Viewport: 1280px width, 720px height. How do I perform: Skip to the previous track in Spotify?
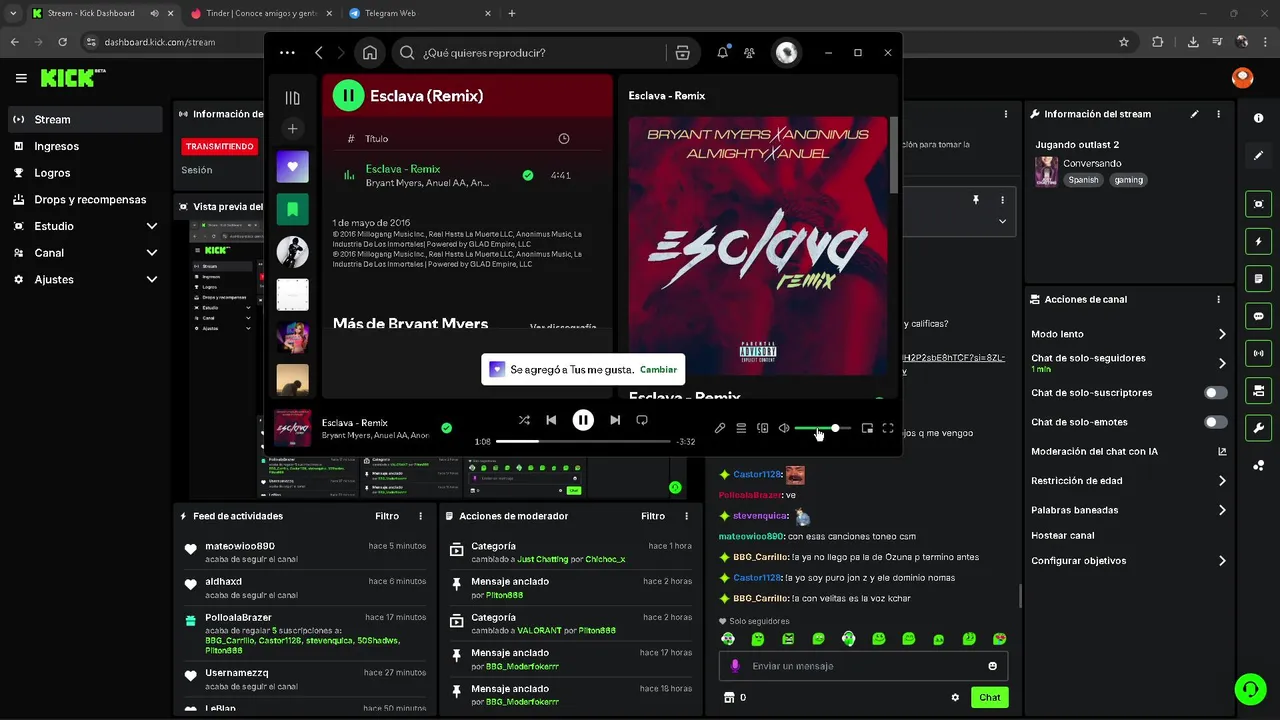click(x=551, y=420)
